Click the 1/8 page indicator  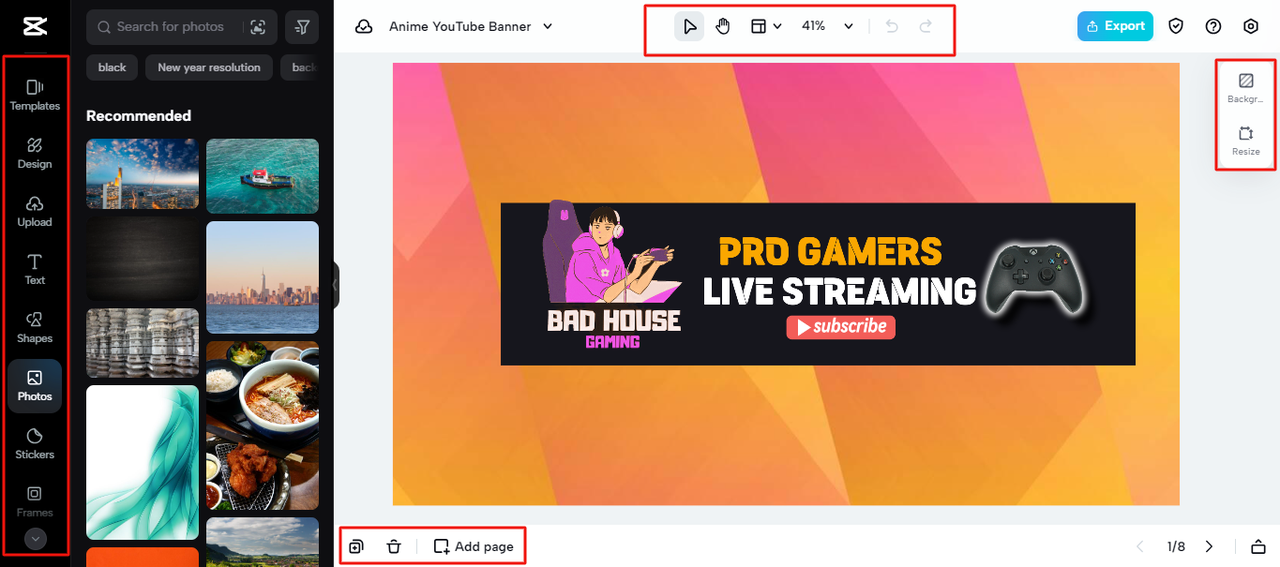point(1176,547)
